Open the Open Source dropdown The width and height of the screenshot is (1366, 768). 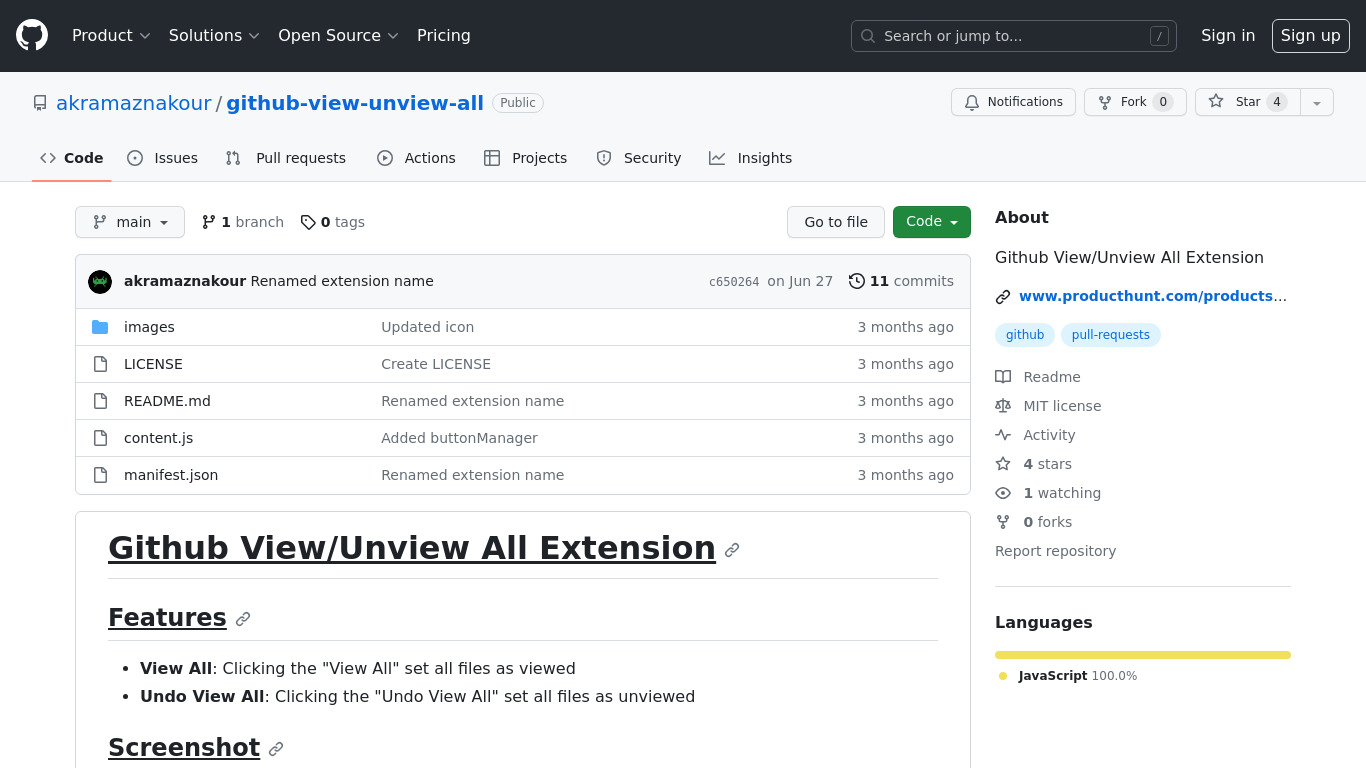pyautogui.click(x=338, y=35)
